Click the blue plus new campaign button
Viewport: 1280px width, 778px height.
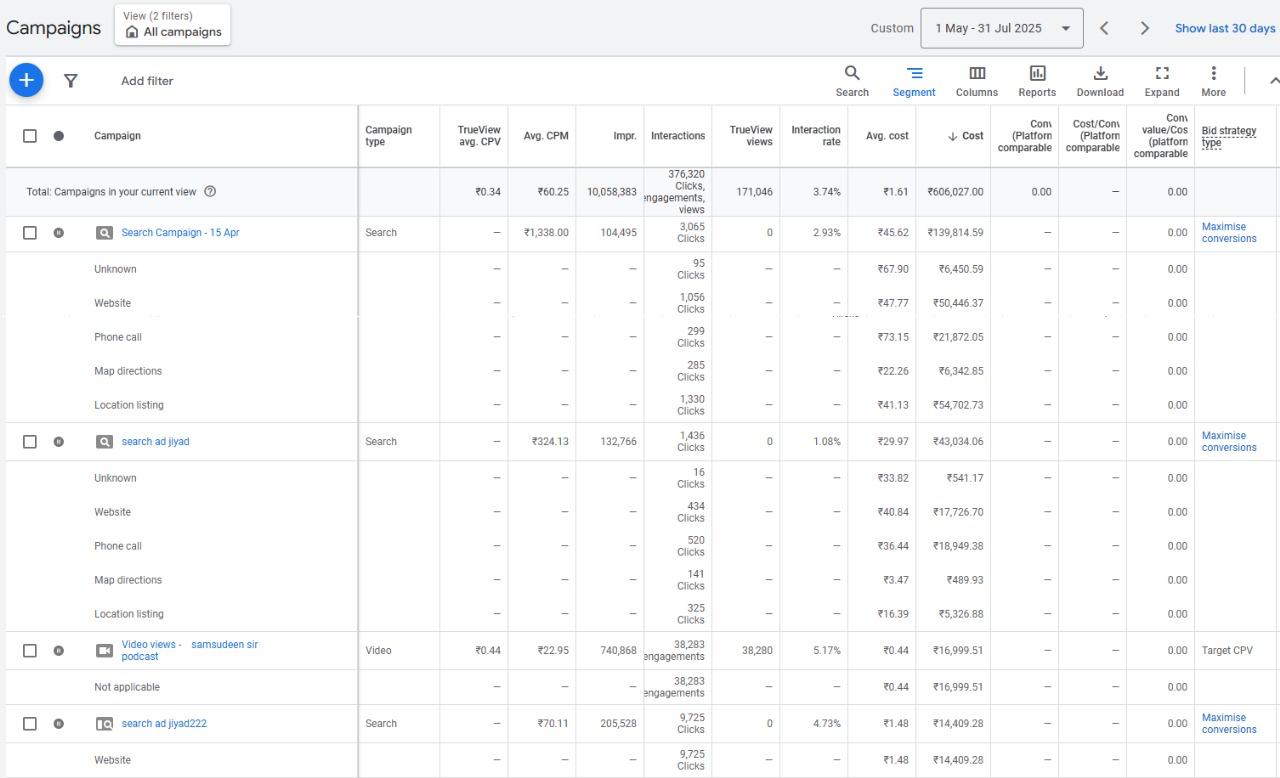click(26, 80)
